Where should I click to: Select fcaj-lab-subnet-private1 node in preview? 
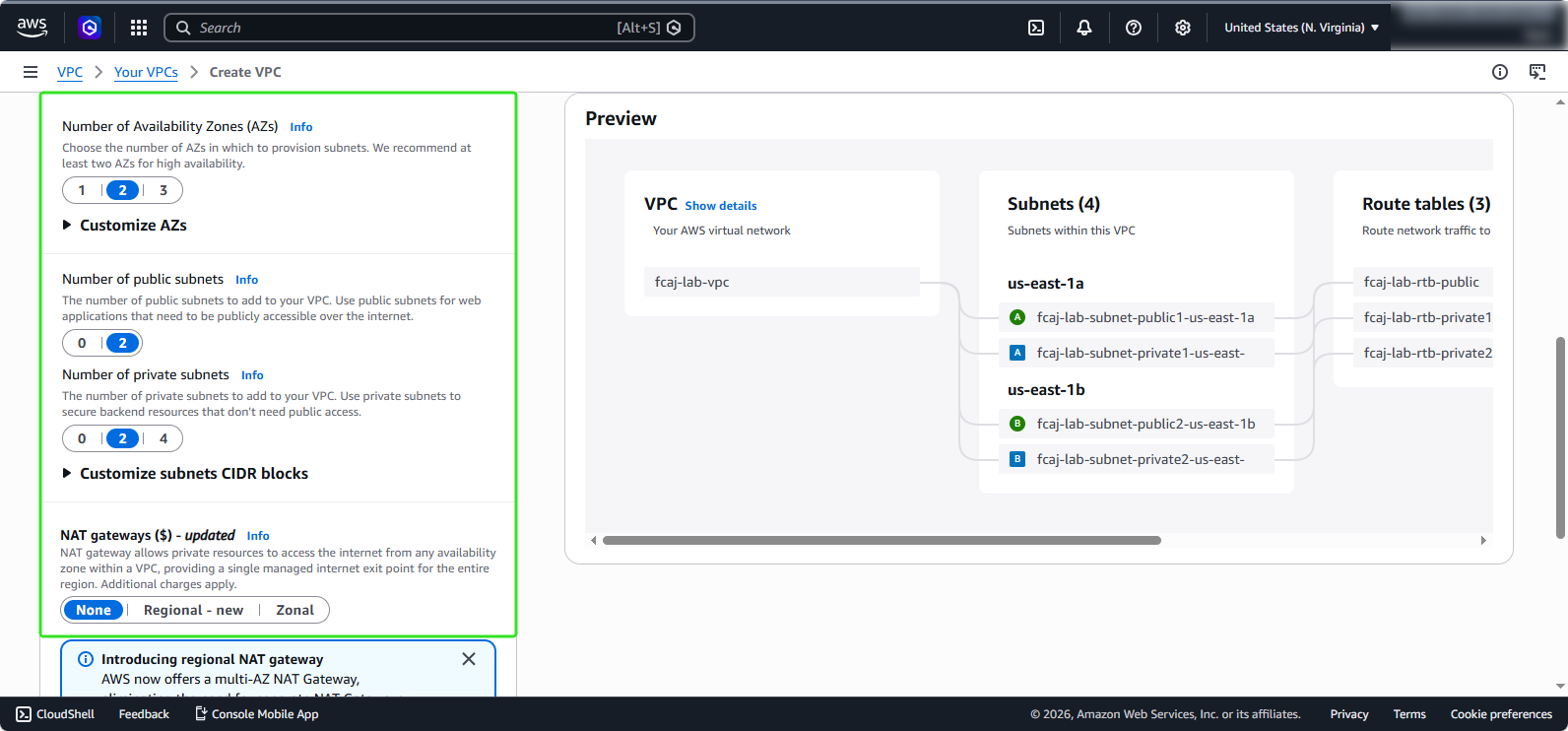coord(1137,353)
